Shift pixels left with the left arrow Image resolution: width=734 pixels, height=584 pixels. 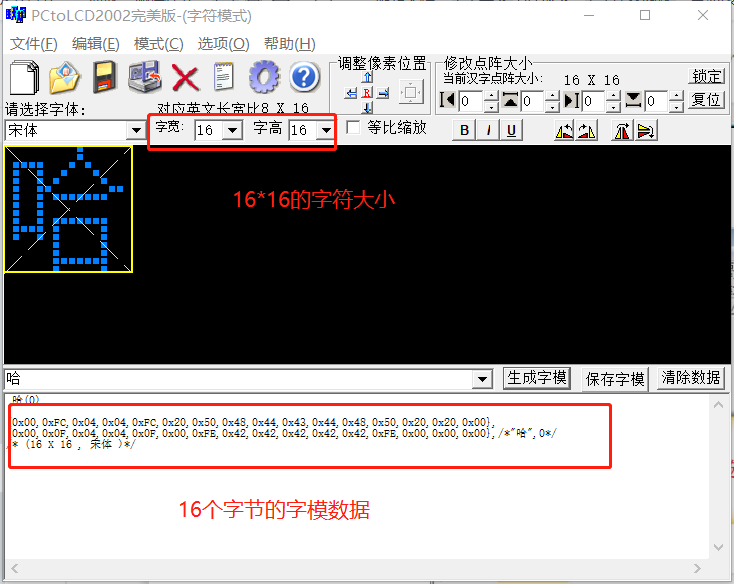click(x=351, y=93)
